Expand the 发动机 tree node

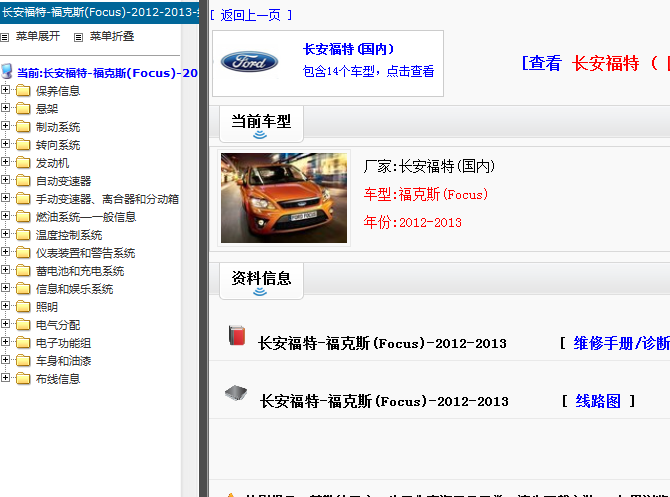coord(5,162)
